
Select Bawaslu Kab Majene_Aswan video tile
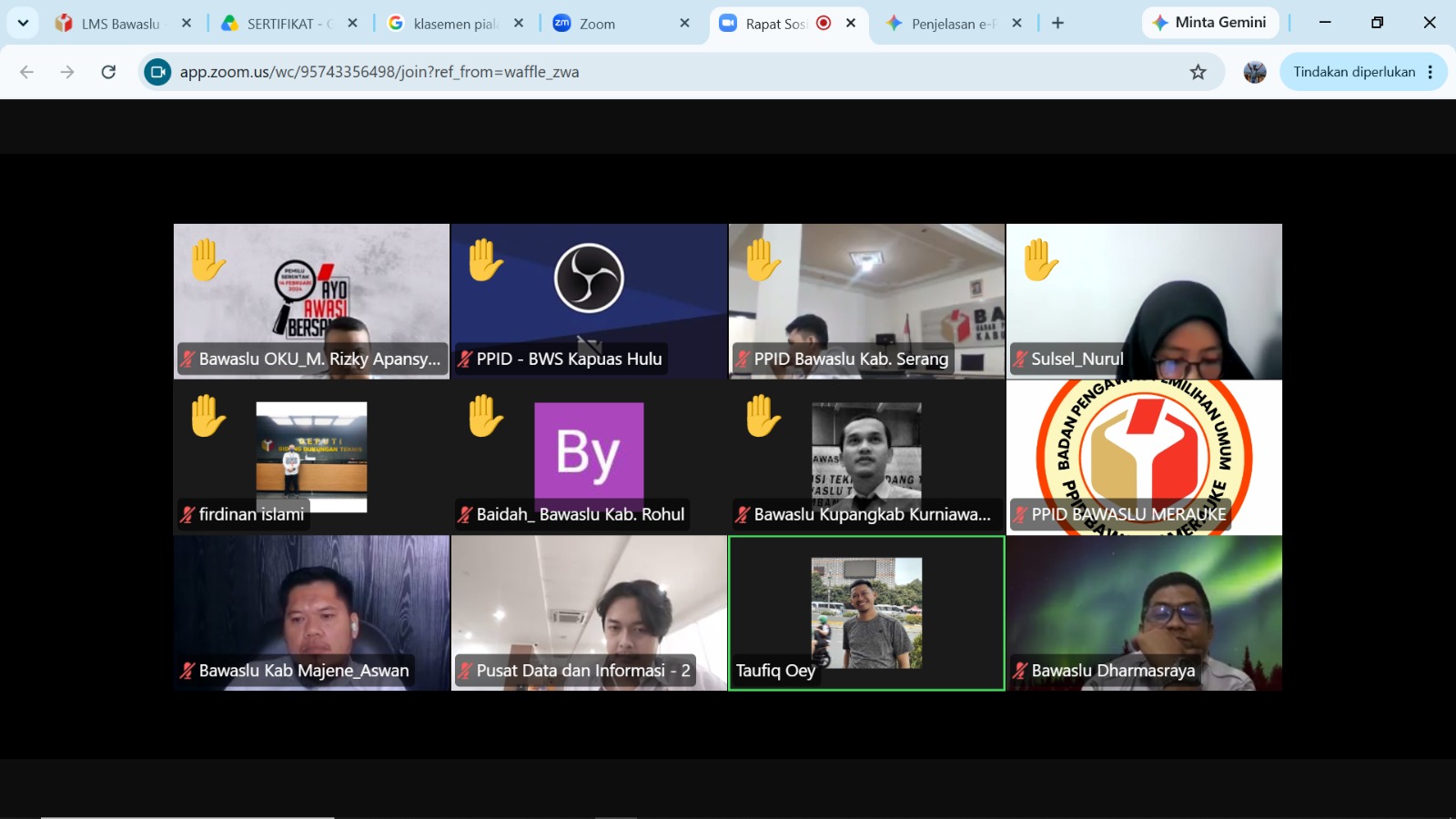coord(312,612)
